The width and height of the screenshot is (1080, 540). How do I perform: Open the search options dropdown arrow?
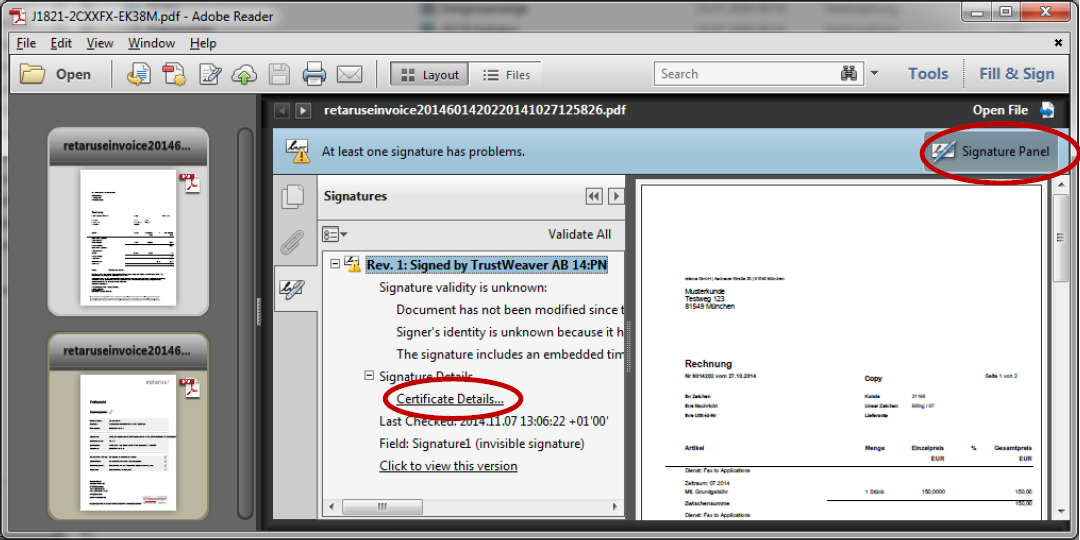874,74
